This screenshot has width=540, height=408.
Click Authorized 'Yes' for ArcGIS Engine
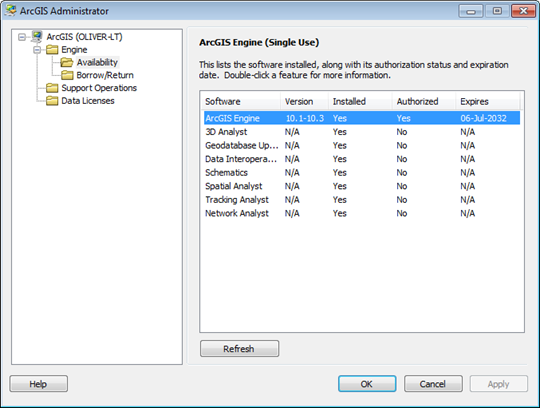point(403,118)
